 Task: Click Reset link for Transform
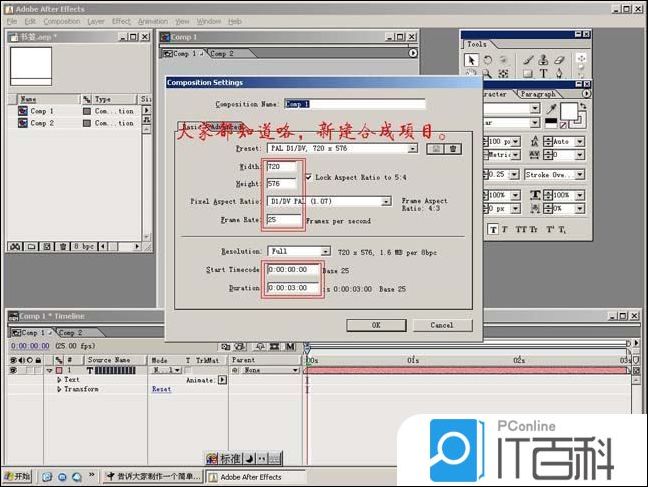(161, 389)
